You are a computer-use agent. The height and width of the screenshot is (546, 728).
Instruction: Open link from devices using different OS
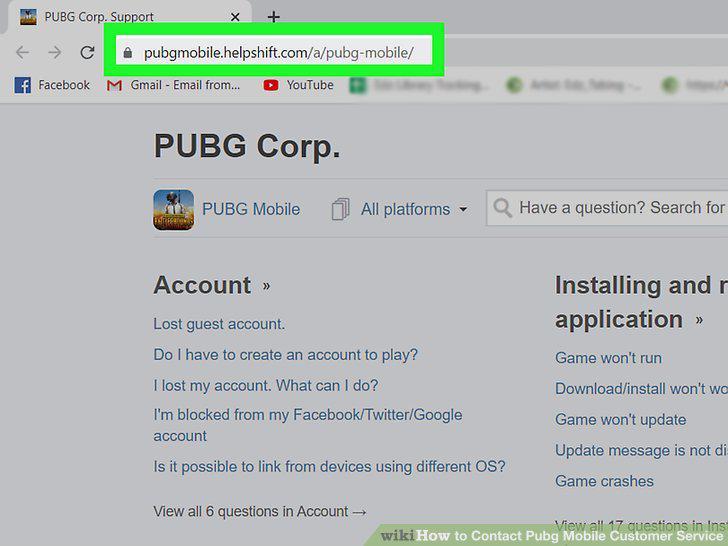[x=329, y=466]
